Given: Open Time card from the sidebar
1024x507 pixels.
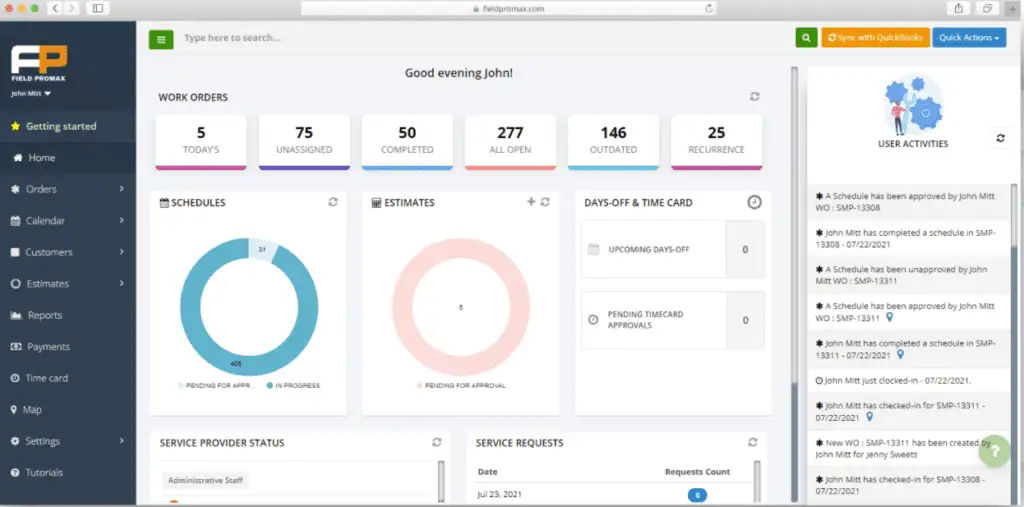Looking at the screenshot, I should pos(68,378).
